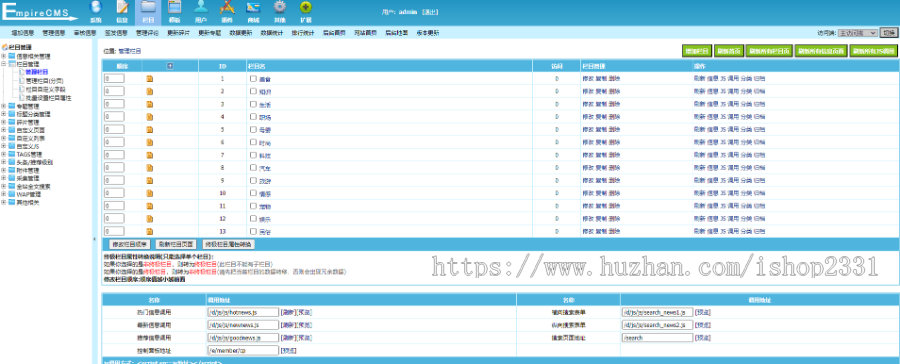Click the orange page icon for ID 9
Viewport: 900px width, 364px height.
[150, 180]
